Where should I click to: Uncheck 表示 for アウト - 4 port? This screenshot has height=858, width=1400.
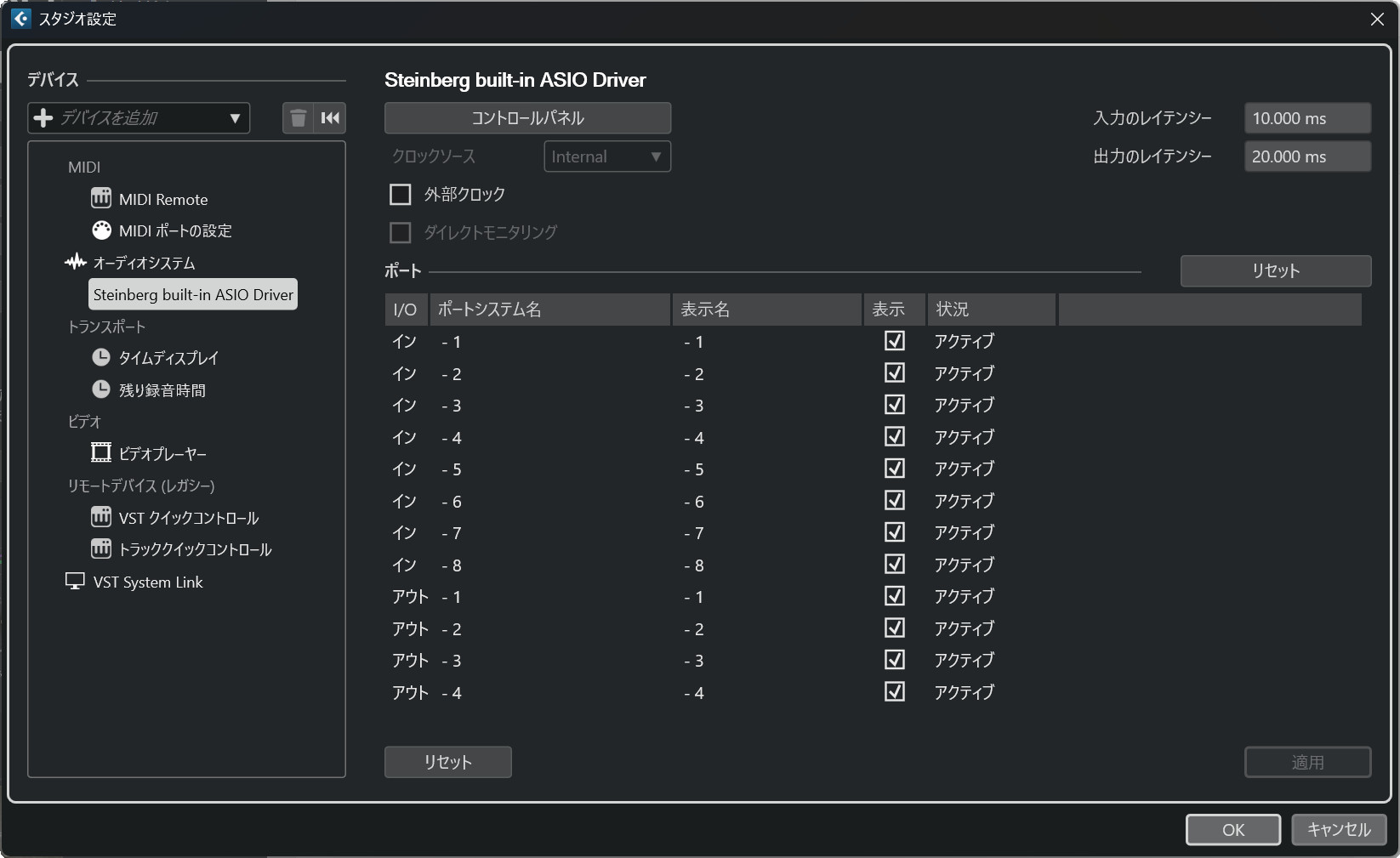(894, 691)
